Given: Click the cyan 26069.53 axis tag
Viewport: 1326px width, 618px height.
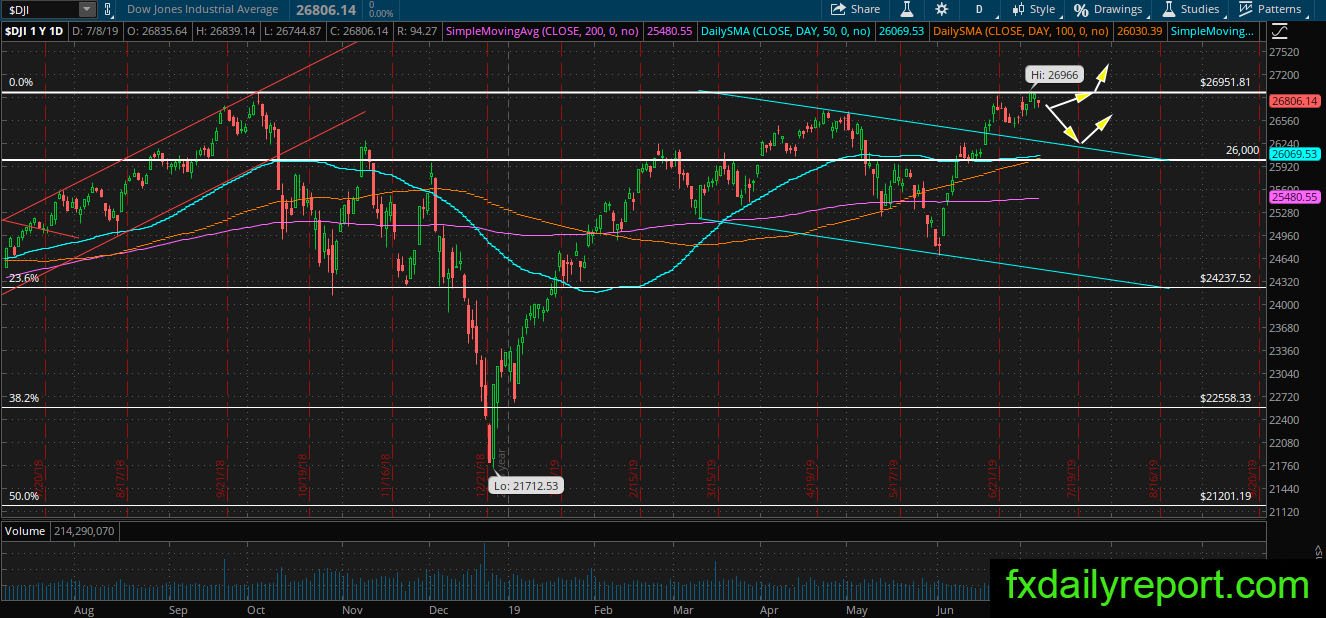Looking at the screenshot, I should coord(1295,154).
